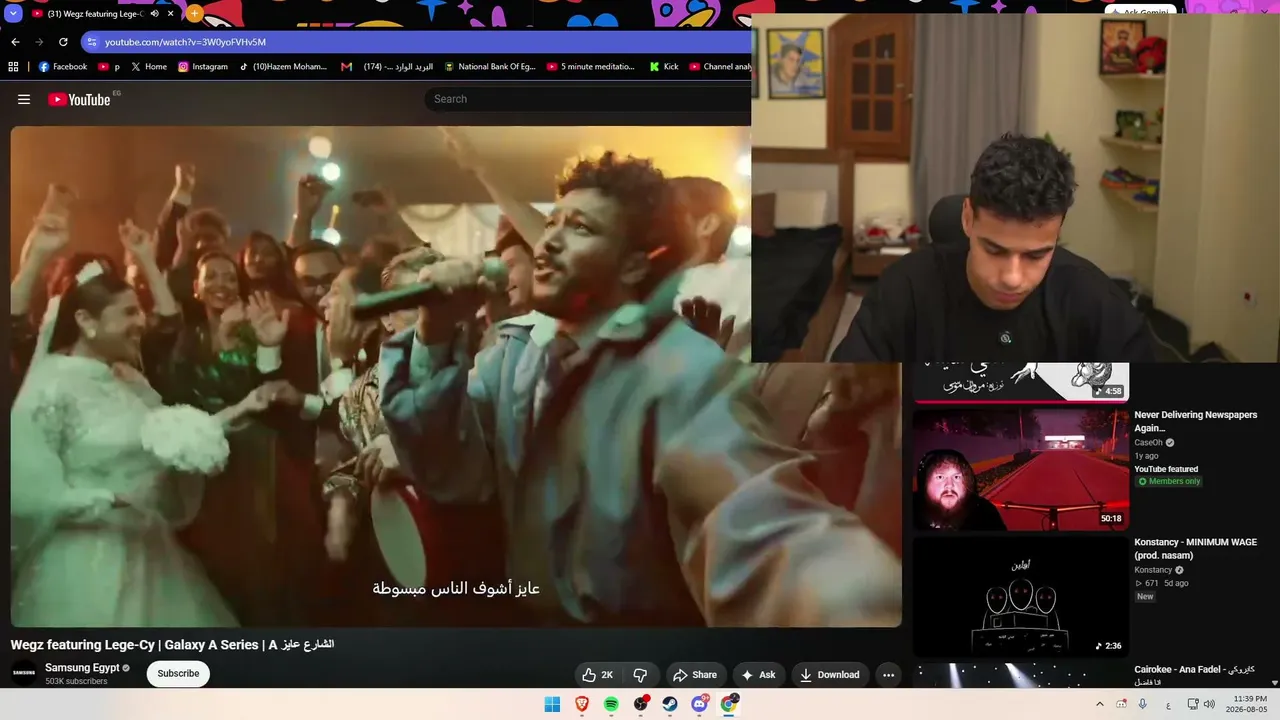This screenshot has height=720, width=1280.
Task: Open Never Delivering Newspapers Again video title
Action: coord(1195,421)
